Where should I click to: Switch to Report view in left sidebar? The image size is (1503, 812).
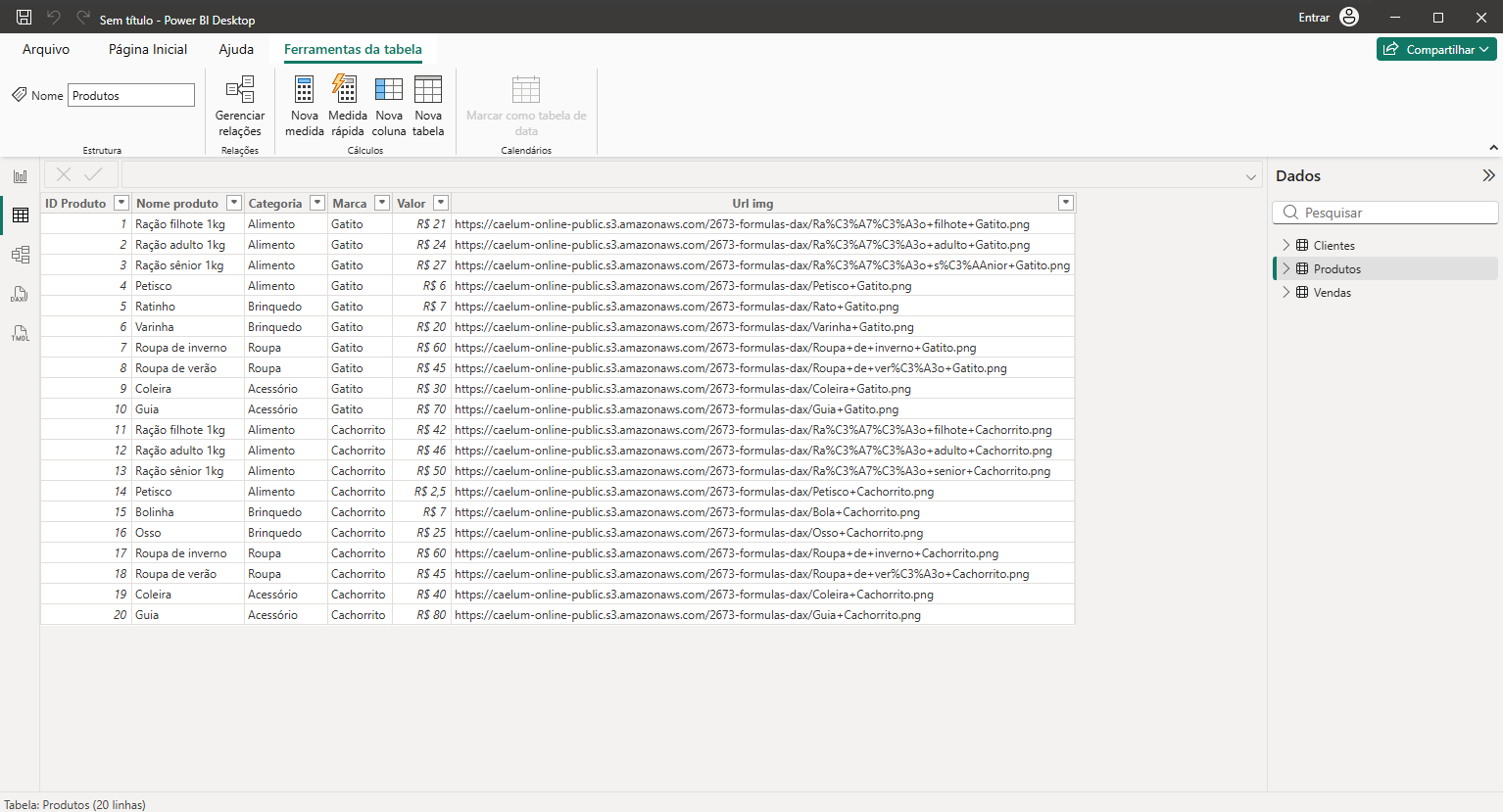21,176
